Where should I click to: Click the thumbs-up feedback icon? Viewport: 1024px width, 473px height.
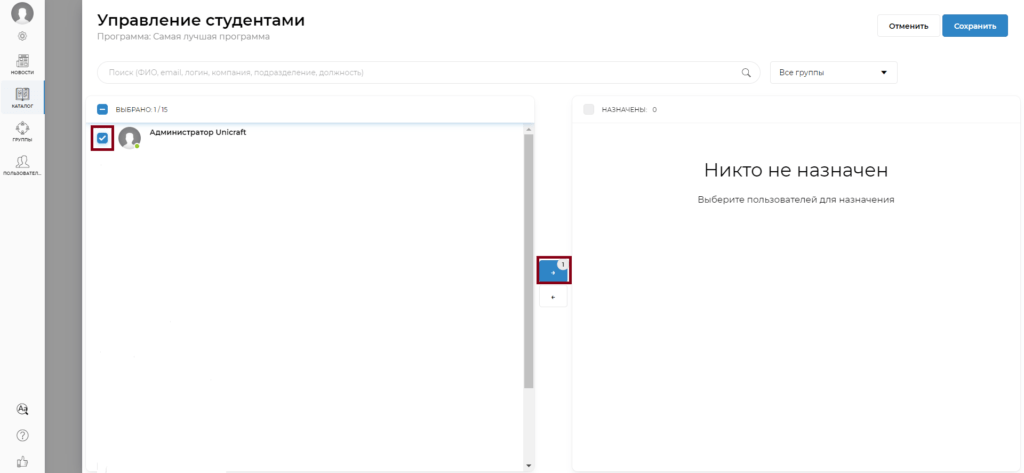point(22,462)
